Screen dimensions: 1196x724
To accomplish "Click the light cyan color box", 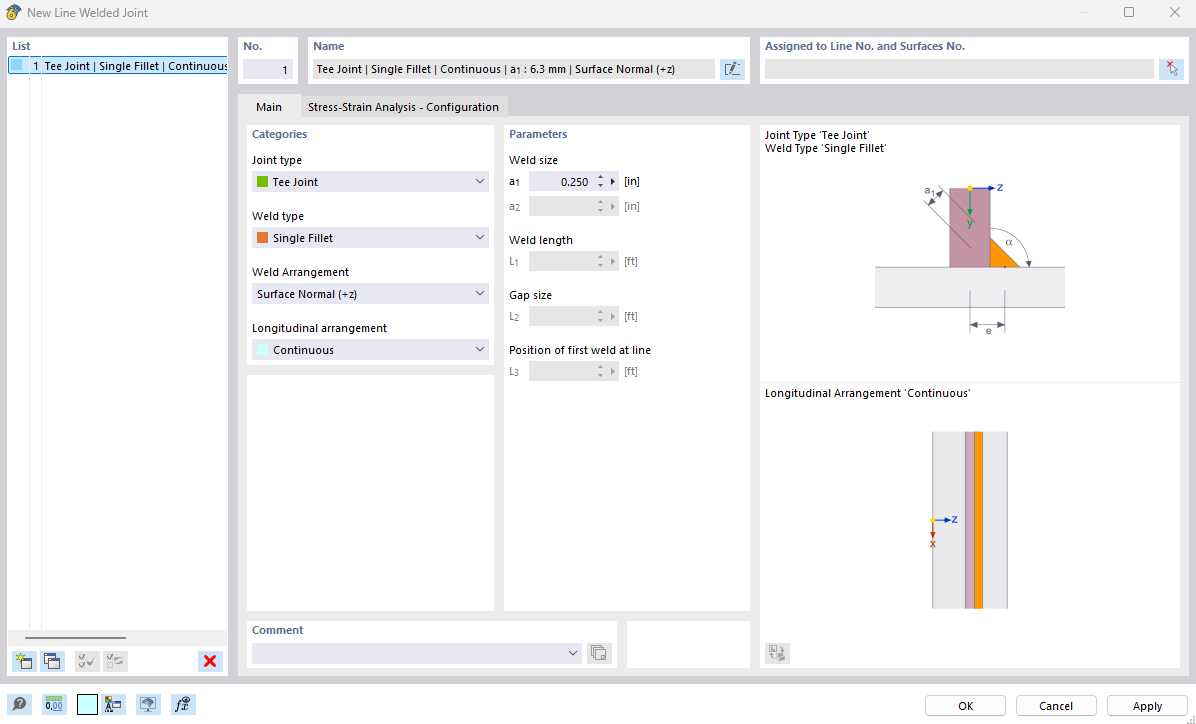I will click(88, 704).
